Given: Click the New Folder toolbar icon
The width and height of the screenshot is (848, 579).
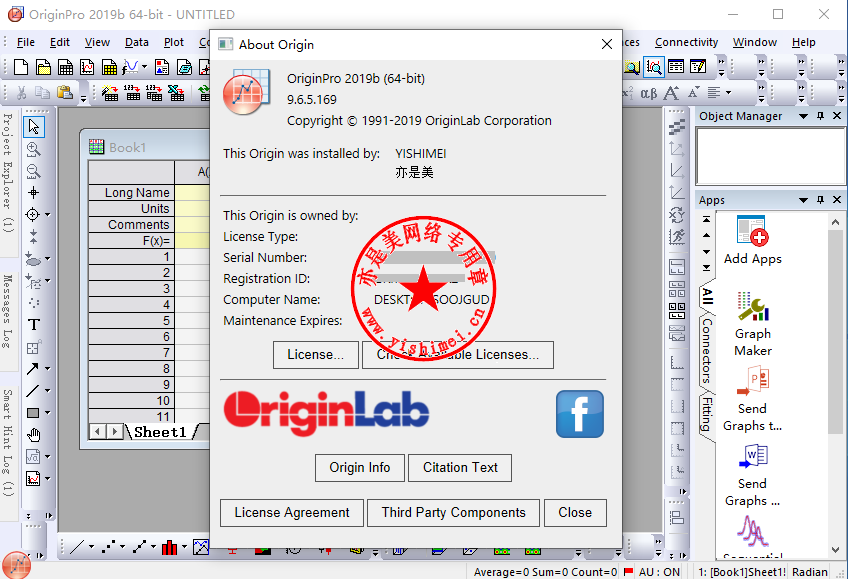Looking at the screenshot, I should (x=43, y=67).
